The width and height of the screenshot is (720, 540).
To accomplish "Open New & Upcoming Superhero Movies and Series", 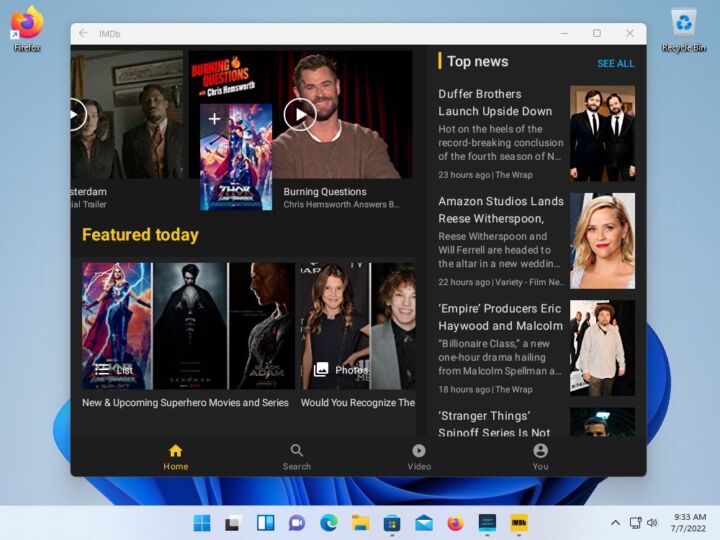I will click(185, 403).
